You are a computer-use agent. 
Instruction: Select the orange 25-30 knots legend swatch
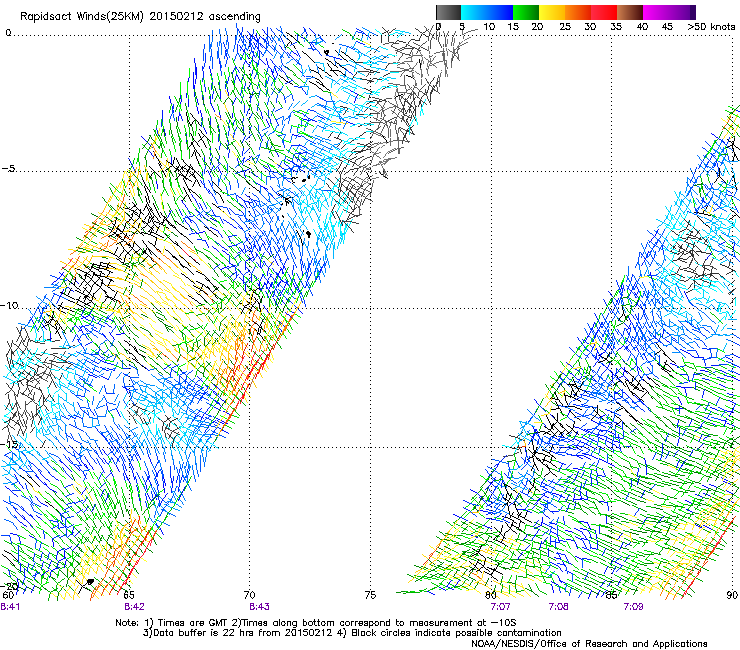tap(578, 12)
